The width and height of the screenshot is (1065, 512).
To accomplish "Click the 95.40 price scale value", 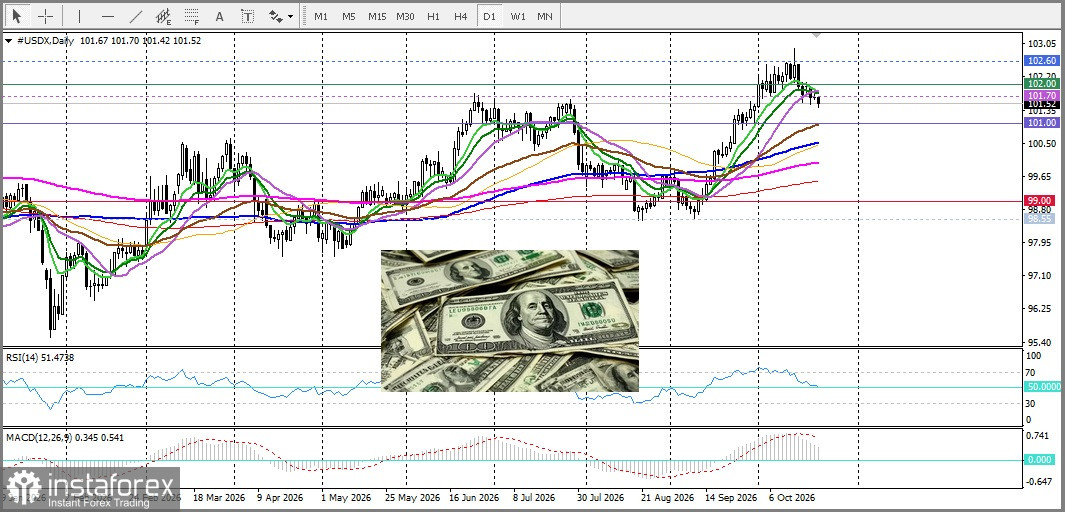I will (x=1041, y=342).
